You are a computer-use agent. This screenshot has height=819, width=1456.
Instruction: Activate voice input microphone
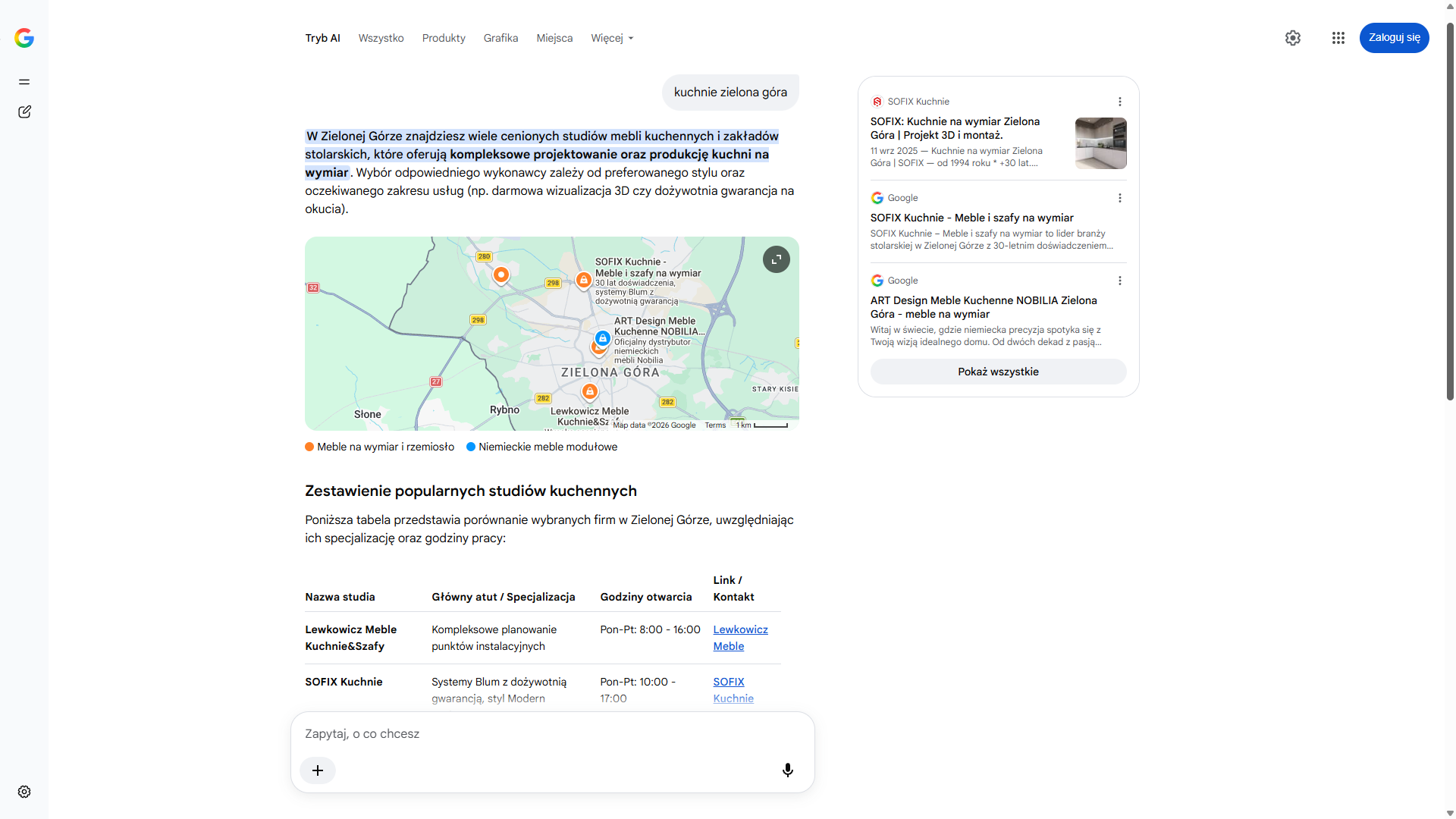click(x=788, y=770)
